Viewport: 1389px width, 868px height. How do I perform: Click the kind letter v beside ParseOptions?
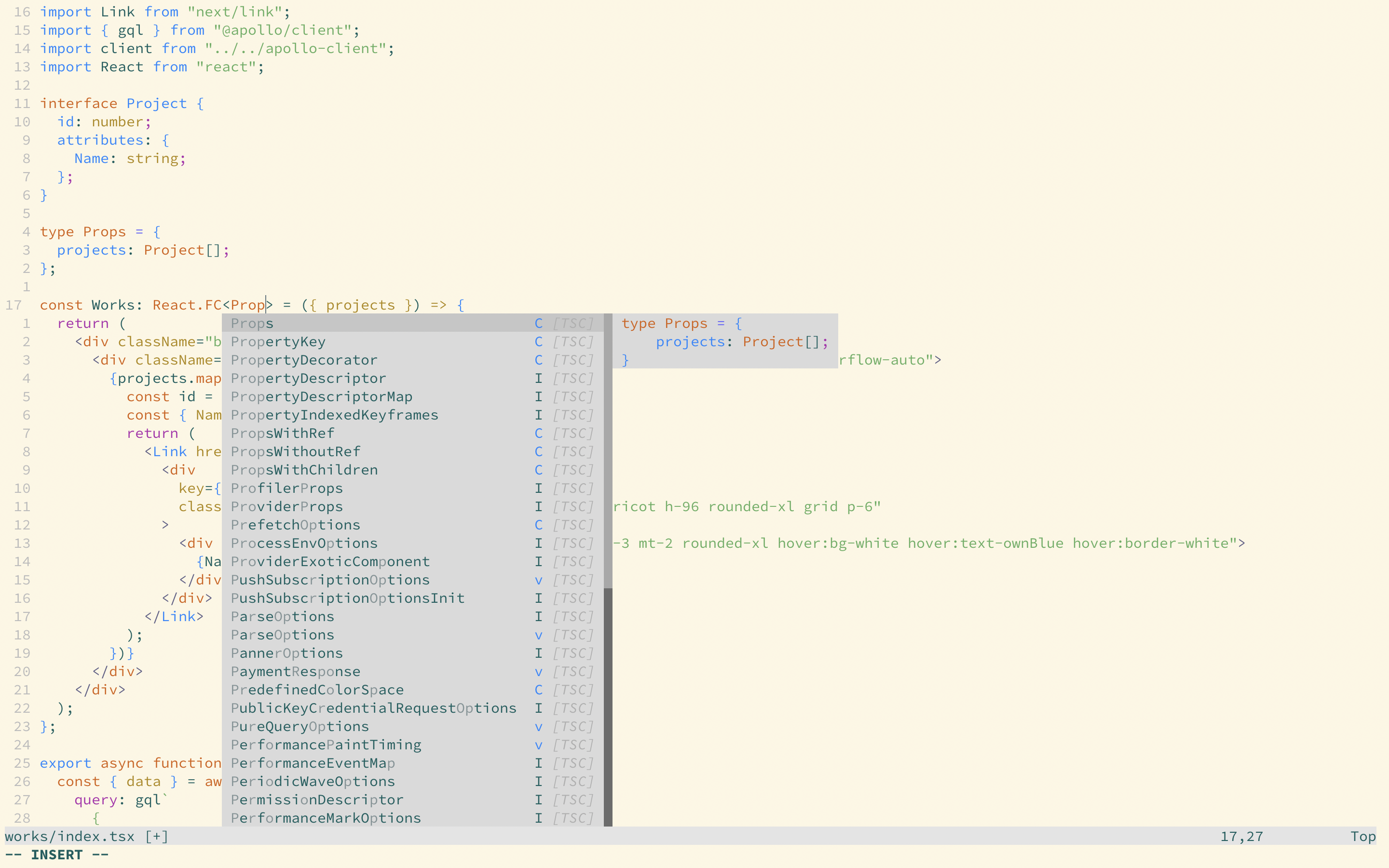(x=538, y=635)
